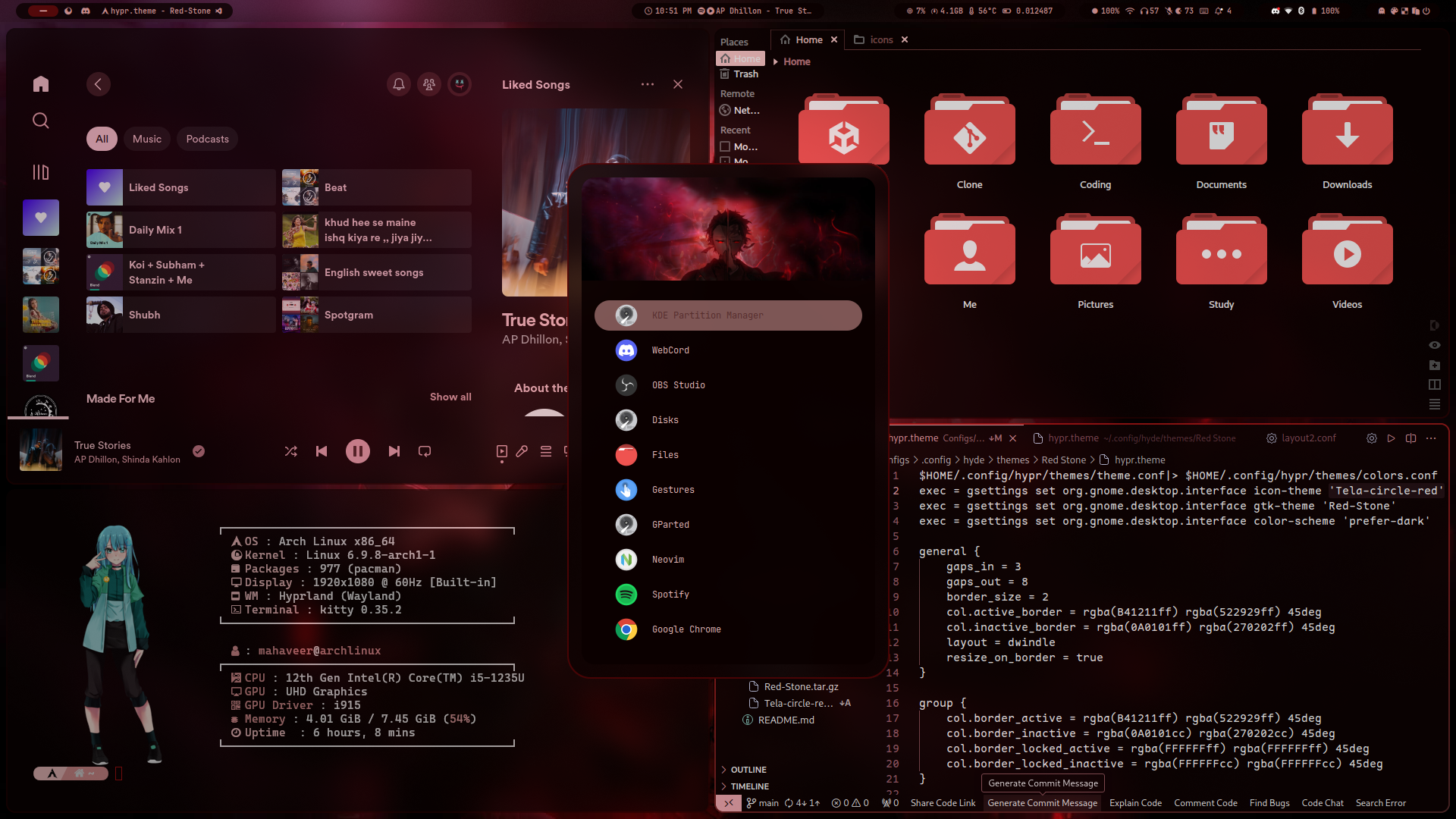Toggle shuffle mode in Spotify

pyautogui.click(x=291, y=451)
